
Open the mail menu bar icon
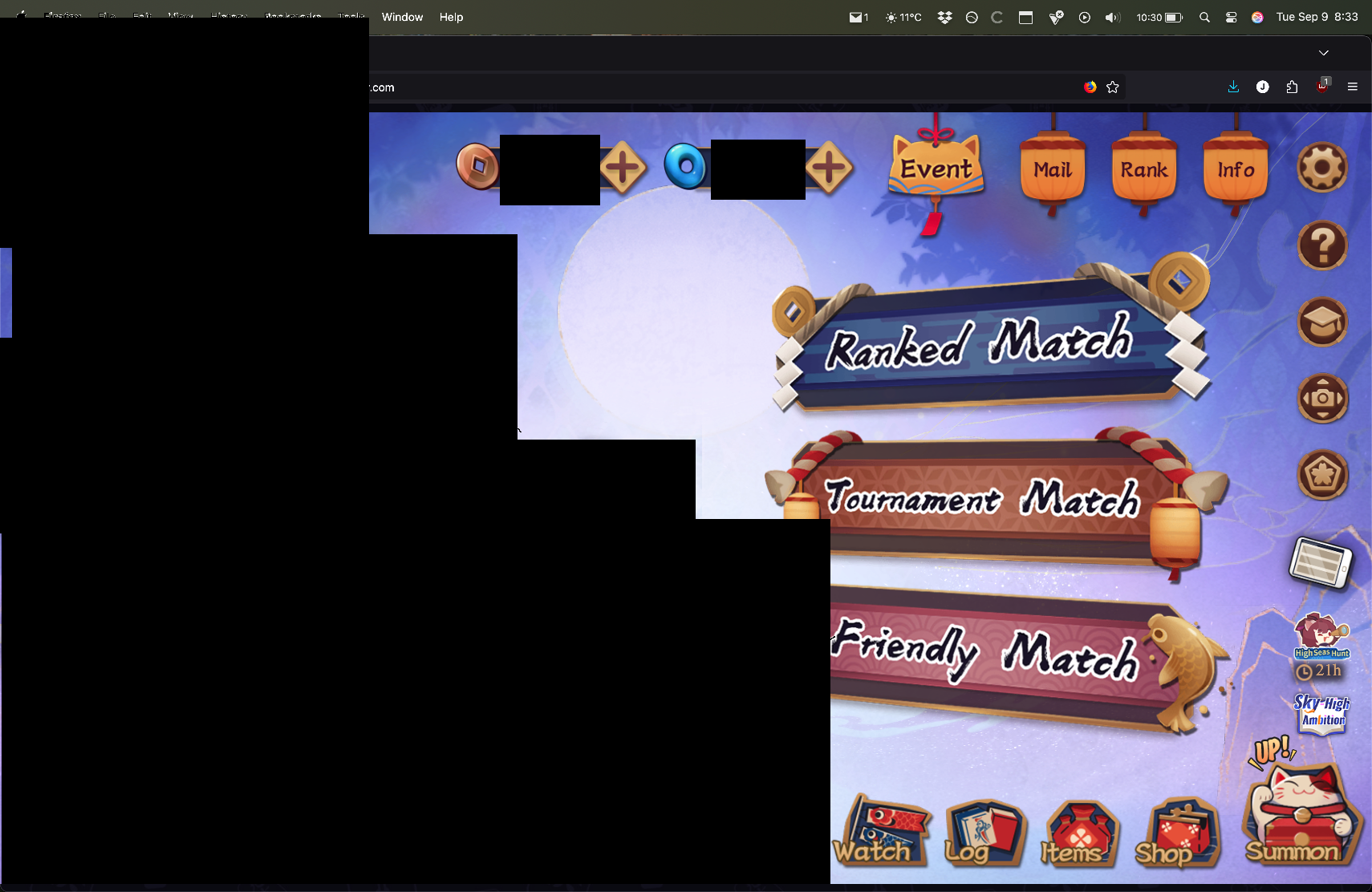(859, 17)
